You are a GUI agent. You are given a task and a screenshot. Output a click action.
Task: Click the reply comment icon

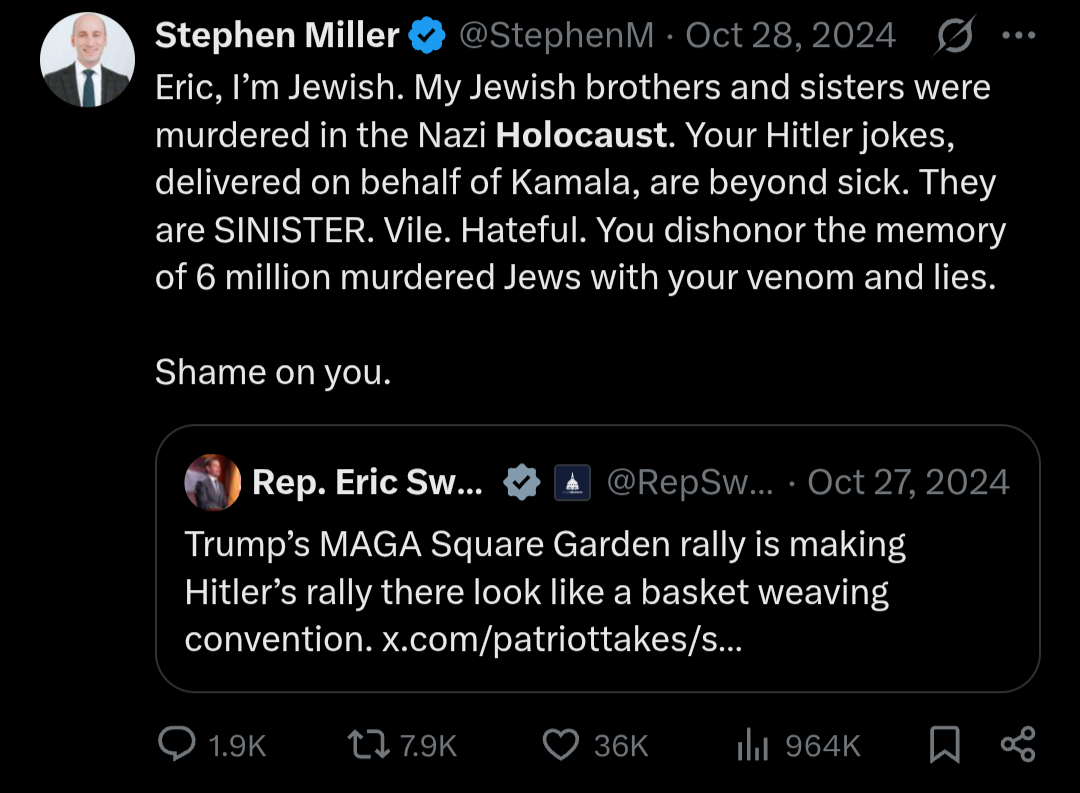click(178, 744)
